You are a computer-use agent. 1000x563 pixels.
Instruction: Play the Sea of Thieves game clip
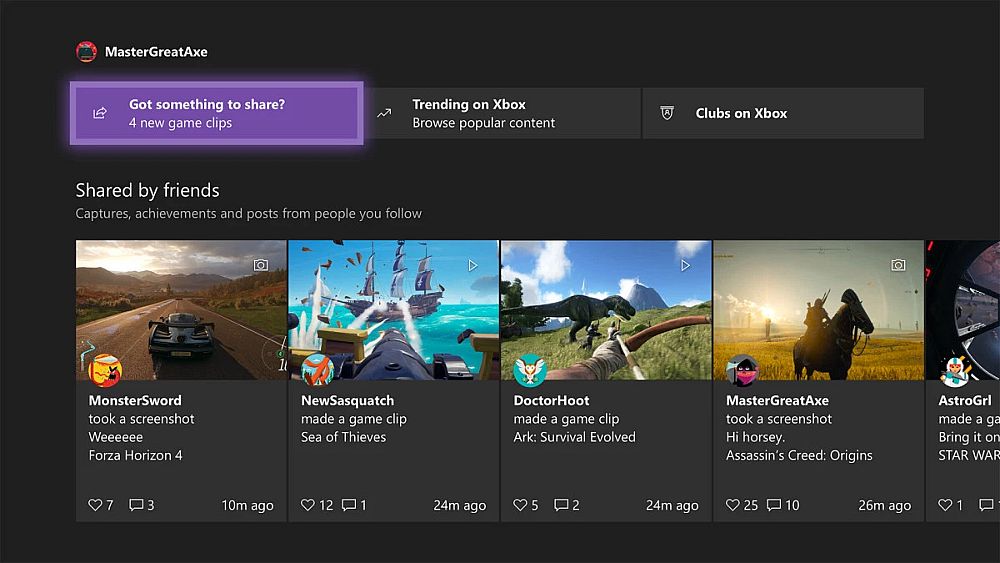pyautogui.click(x=393, y=309)
